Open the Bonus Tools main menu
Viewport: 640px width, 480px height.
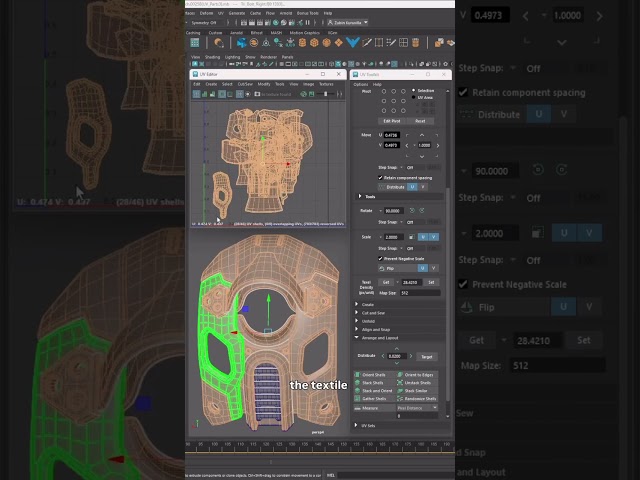point(307,13)
